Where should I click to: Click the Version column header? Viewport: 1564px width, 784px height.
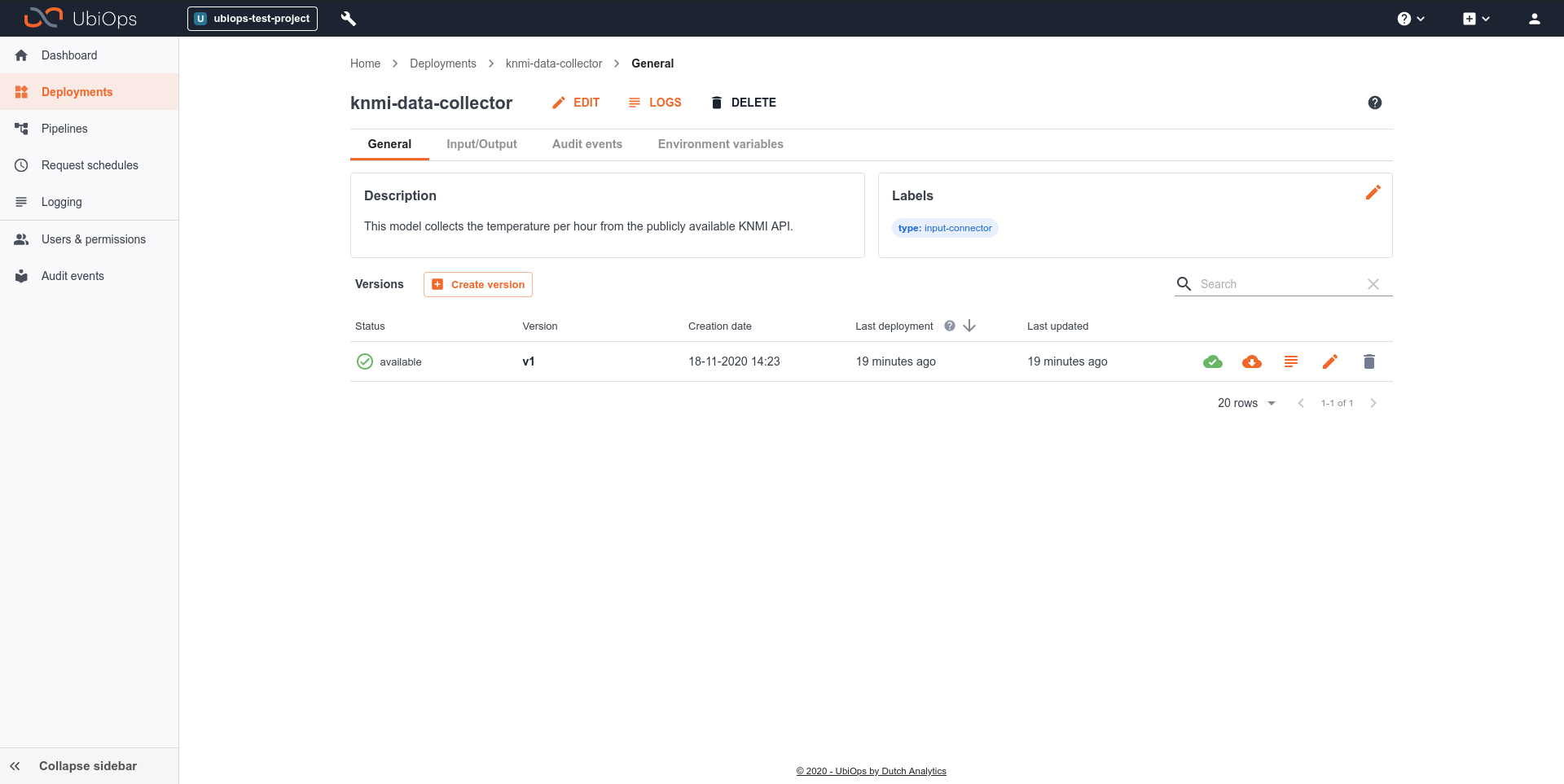[540, 326]
